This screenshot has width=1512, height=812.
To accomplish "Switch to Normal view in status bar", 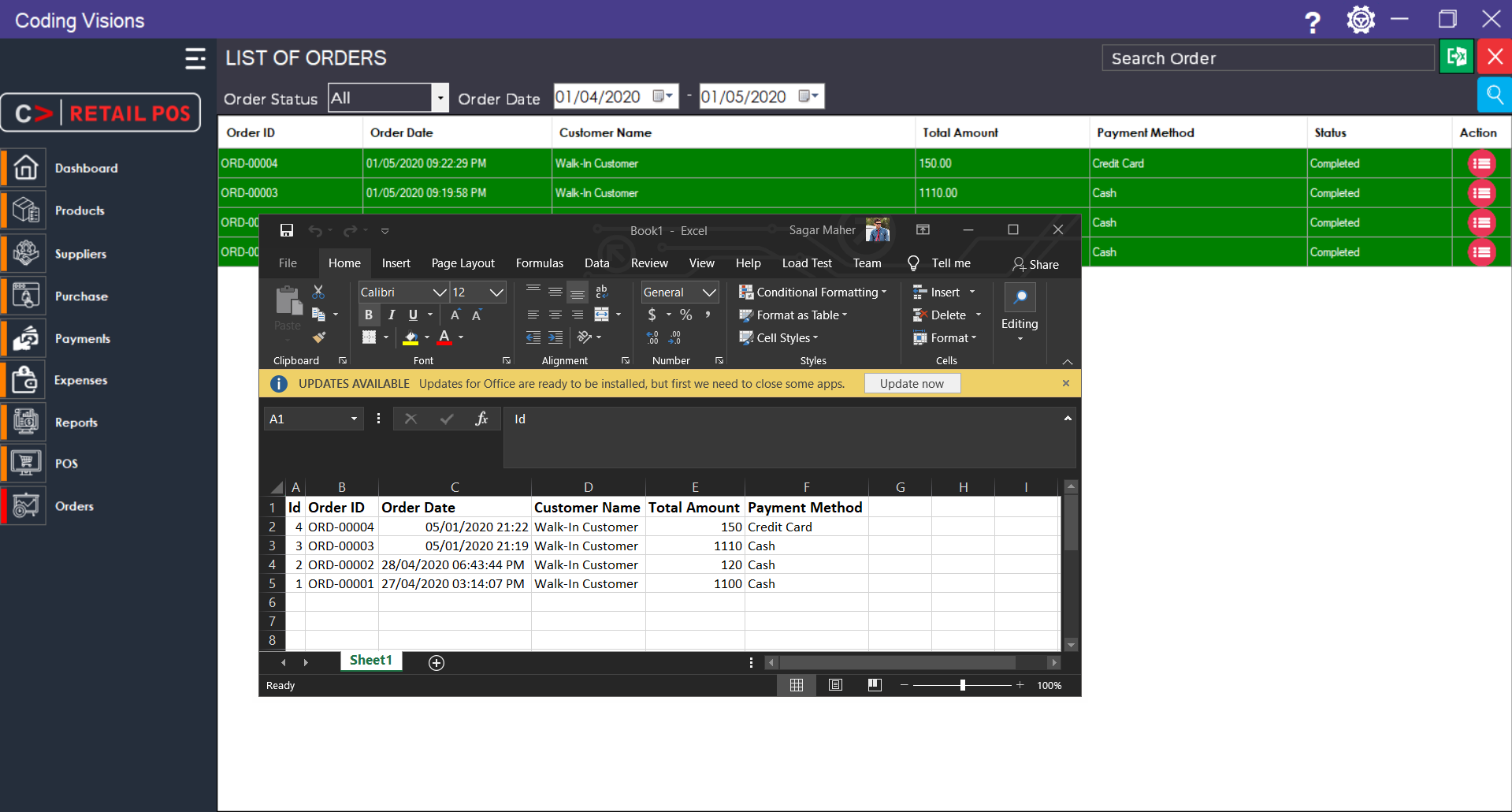I will coord(797,685).
